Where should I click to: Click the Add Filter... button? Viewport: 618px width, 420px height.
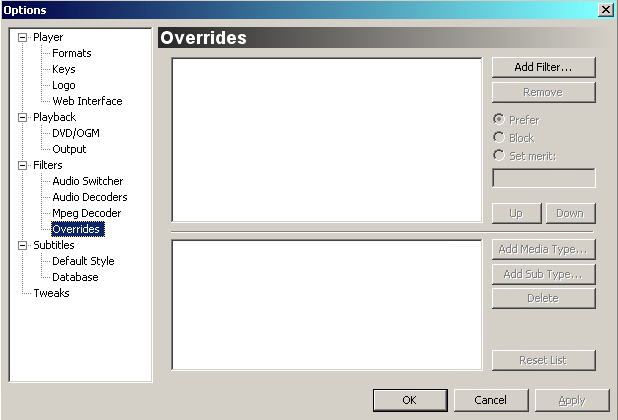tap(544, 67)
